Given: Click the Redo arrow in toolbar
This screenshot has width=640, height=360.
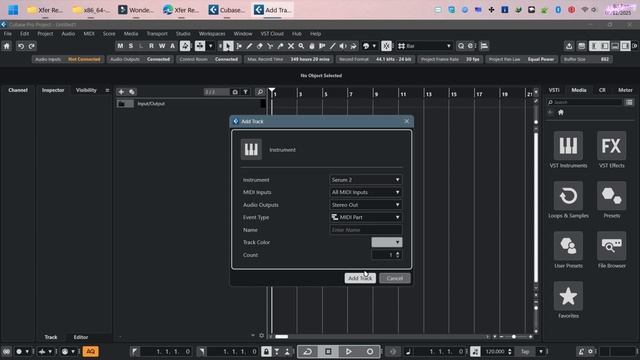Looking at the screenshot, I should [x=31, y=46].
